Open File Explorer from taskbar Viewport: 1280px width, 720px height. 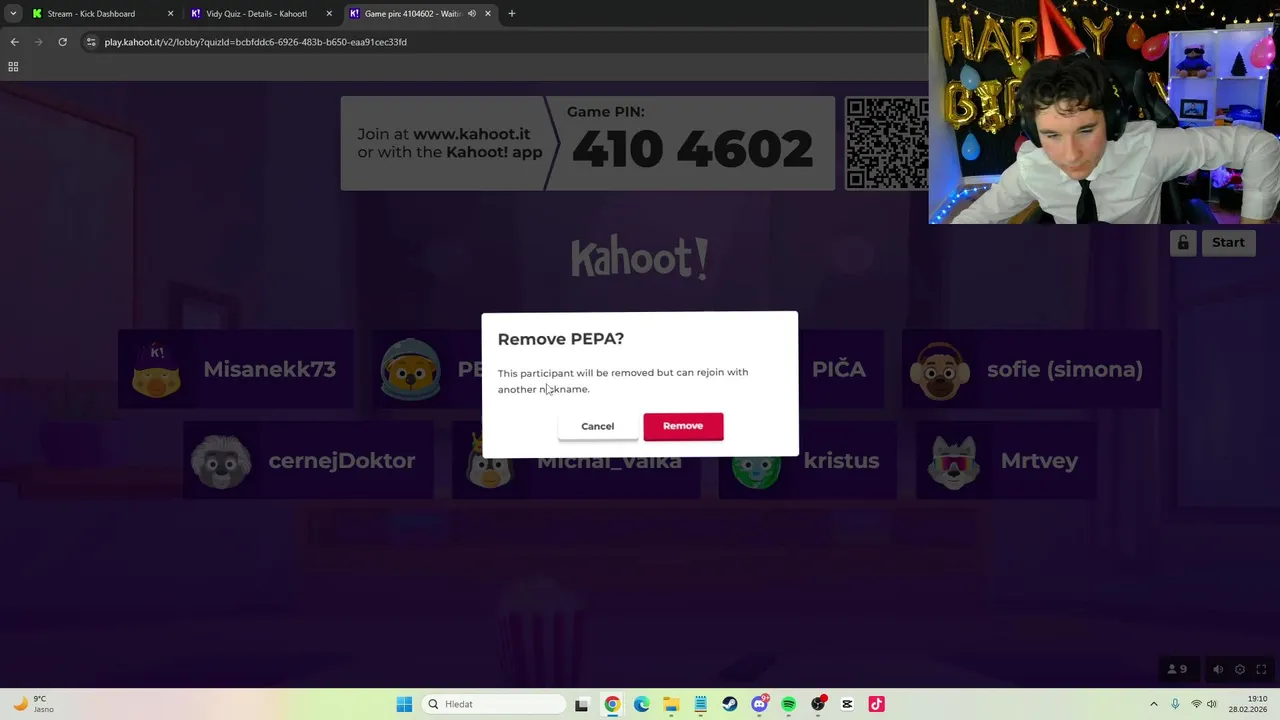[x=671, y=704]
